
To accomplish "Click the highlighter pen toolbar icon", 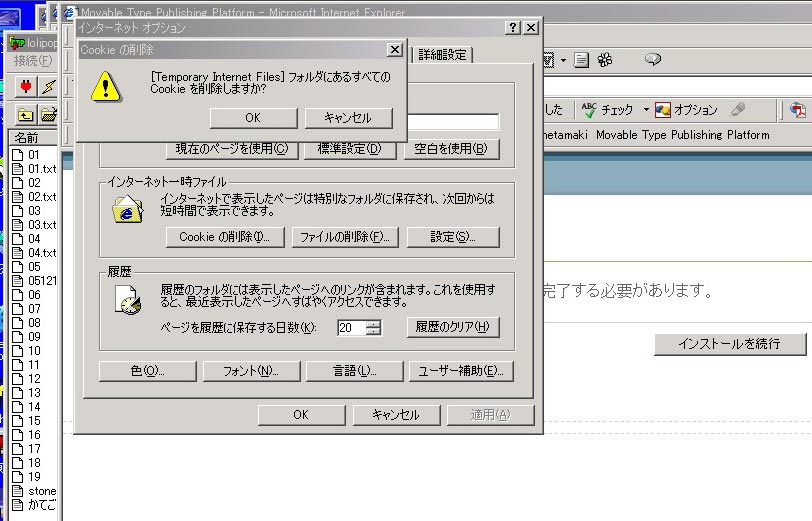I will (738, 109).
